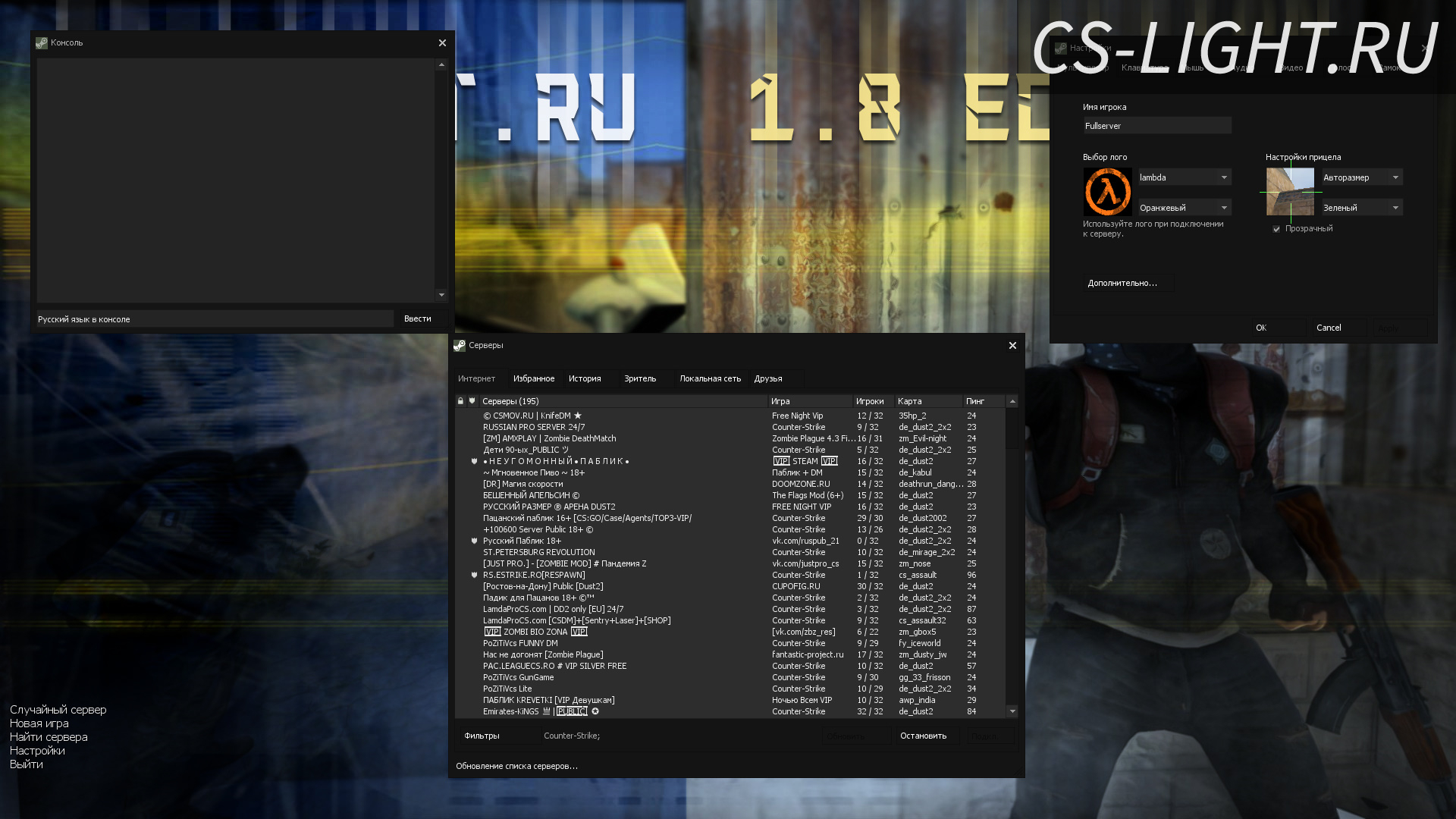Close the Серверы window
The image size is (1456, 819).
(x=1012, y=346)
